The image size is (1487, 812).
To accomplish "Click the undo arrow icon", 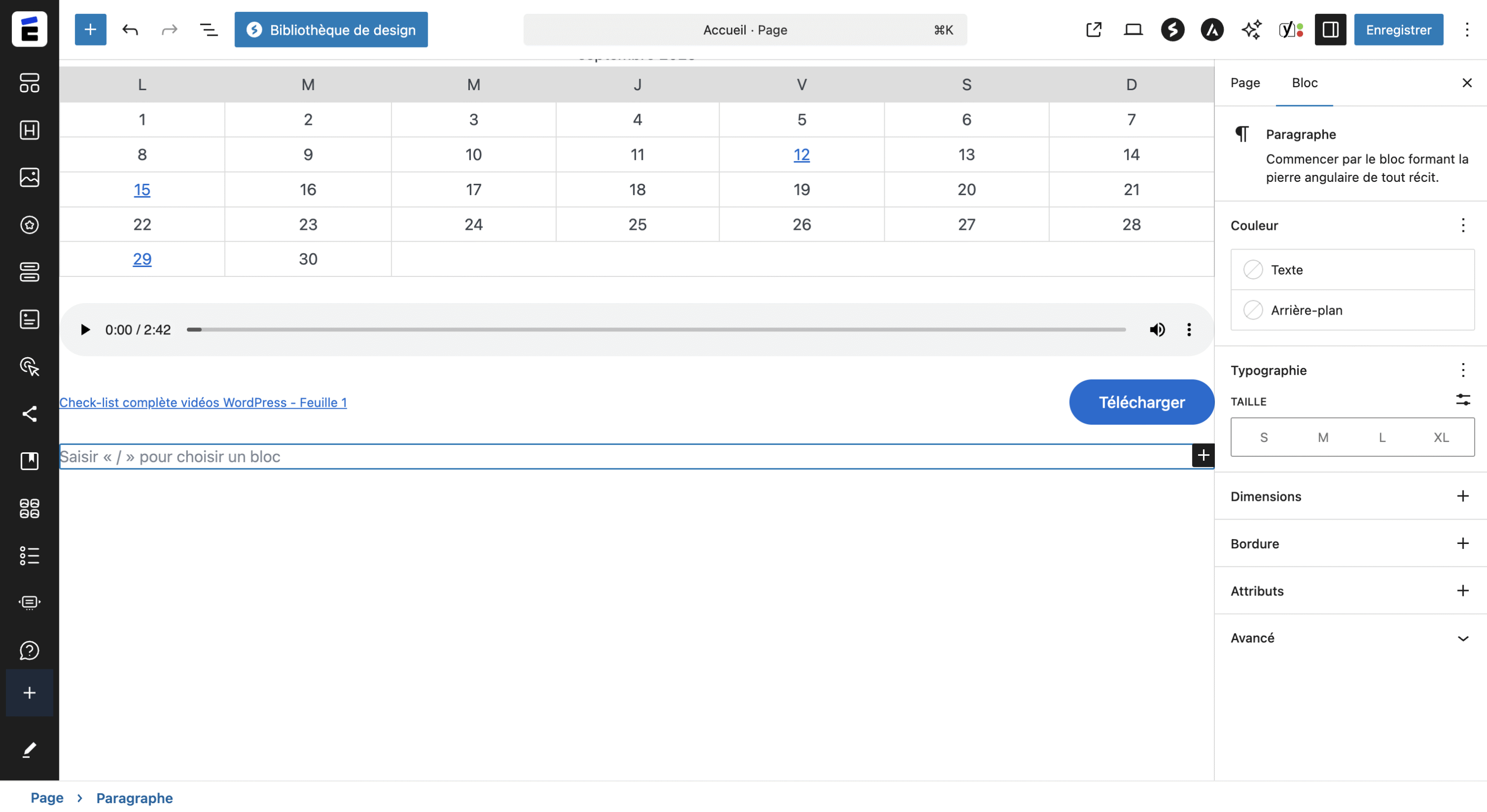I will tap(130, 29).
